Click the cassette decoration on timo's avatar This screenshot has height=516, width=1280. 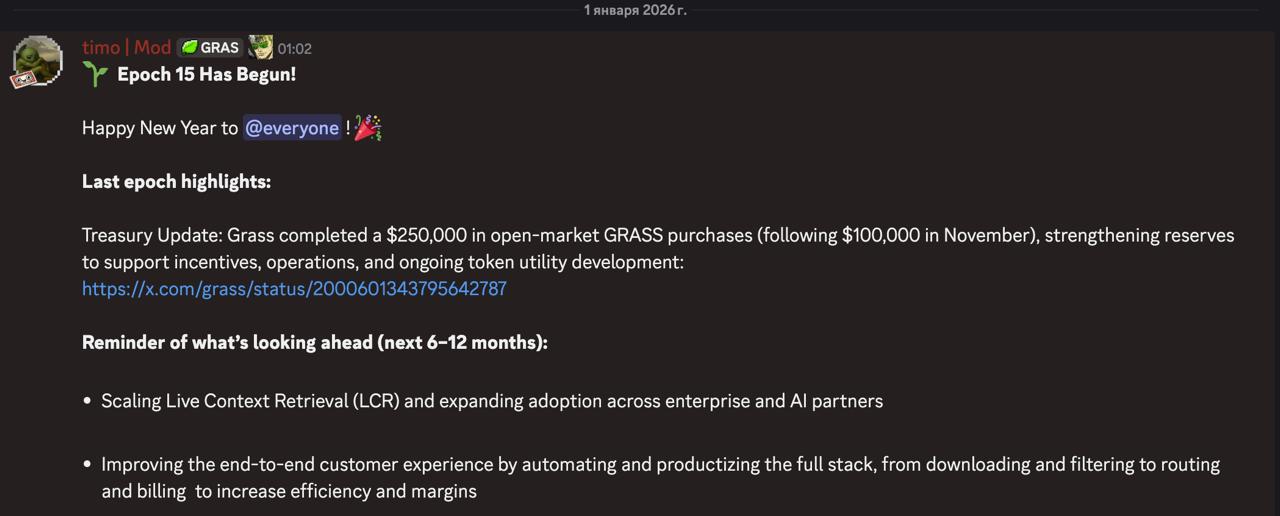pyautogui.click(x=20, y=80)
